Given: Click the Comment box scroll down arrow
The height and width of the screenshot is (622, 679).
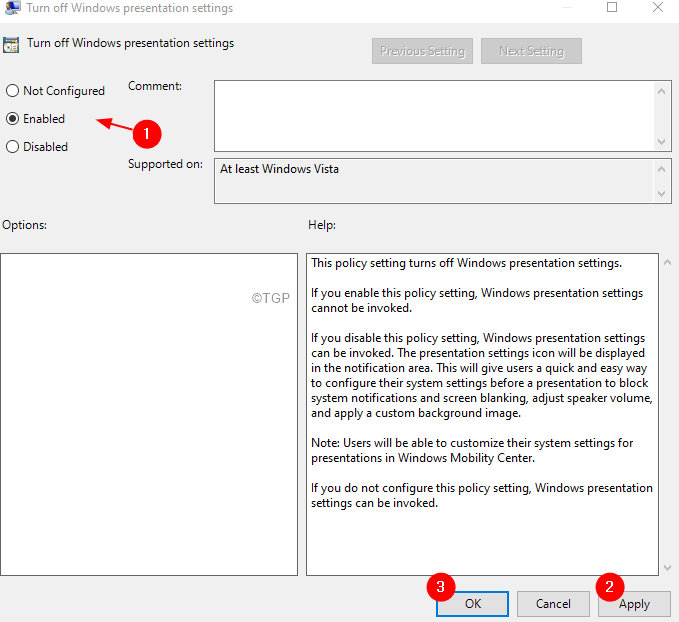Looking at the screenshot, I should tap(661, 142).
